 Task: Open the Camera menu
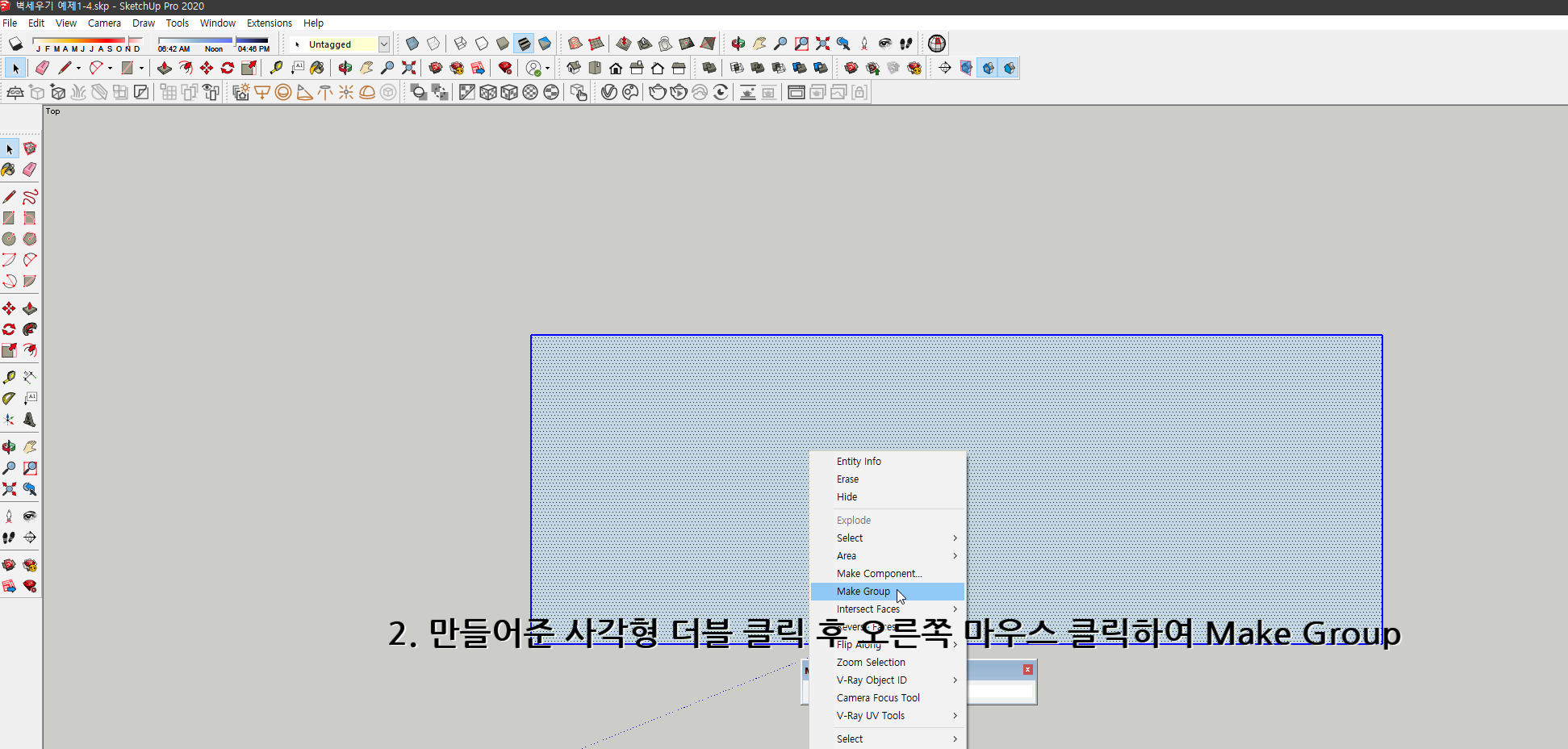pyautogui.click(x=104, y=23)
